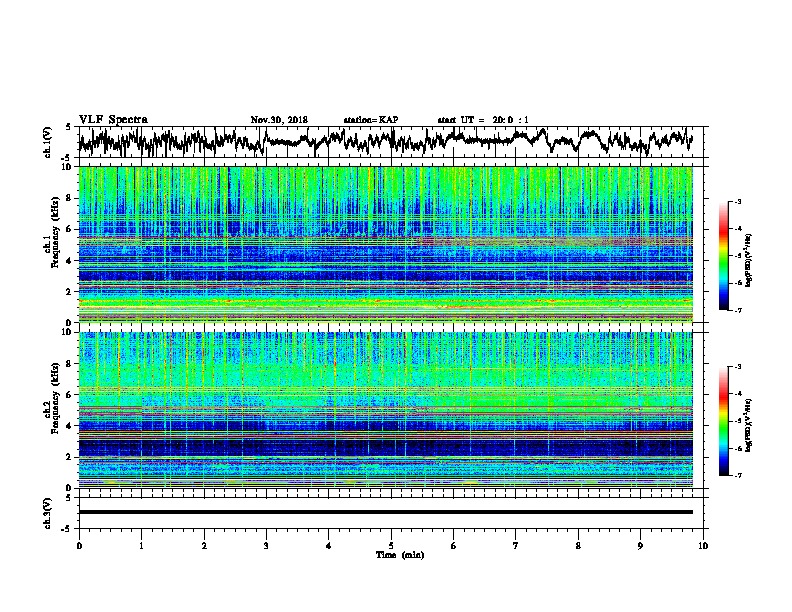Click the "5" tick label on the time axis
The image size is (792, 612).
click(391, 546)
